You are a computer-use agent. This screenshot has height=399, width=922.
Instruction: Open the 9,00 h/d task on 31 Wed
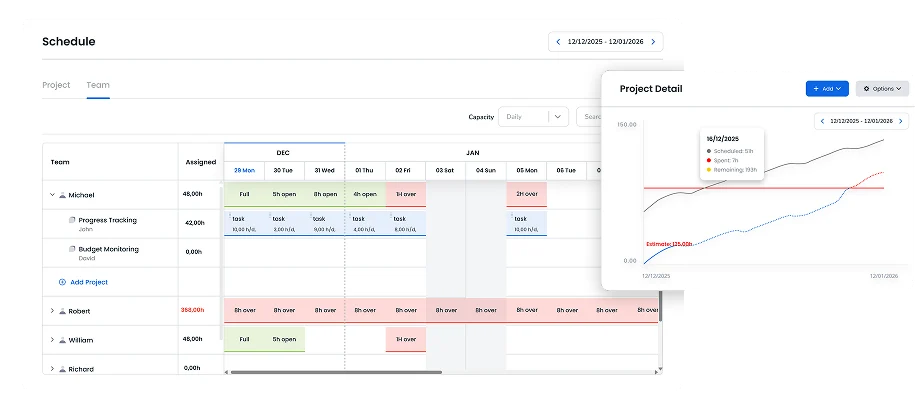pyautogui.click(x=325, y=223)
